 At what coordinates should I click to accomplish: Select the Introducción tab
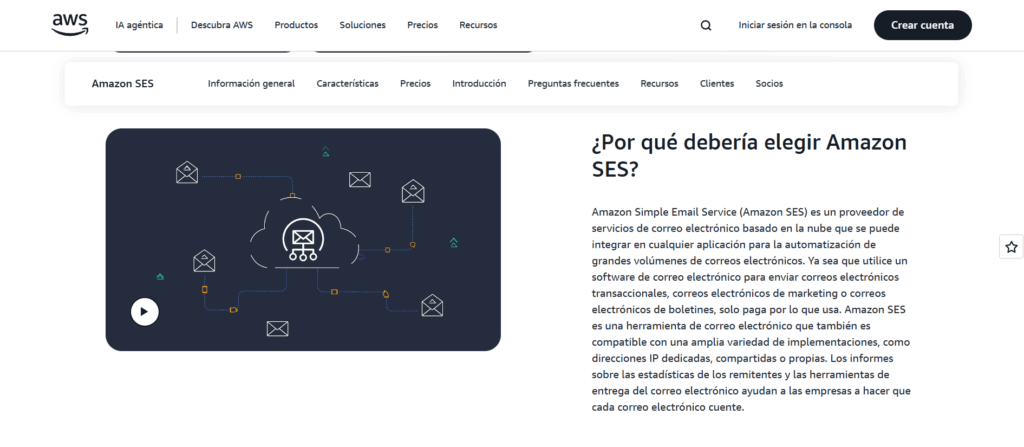click(479, 84)
